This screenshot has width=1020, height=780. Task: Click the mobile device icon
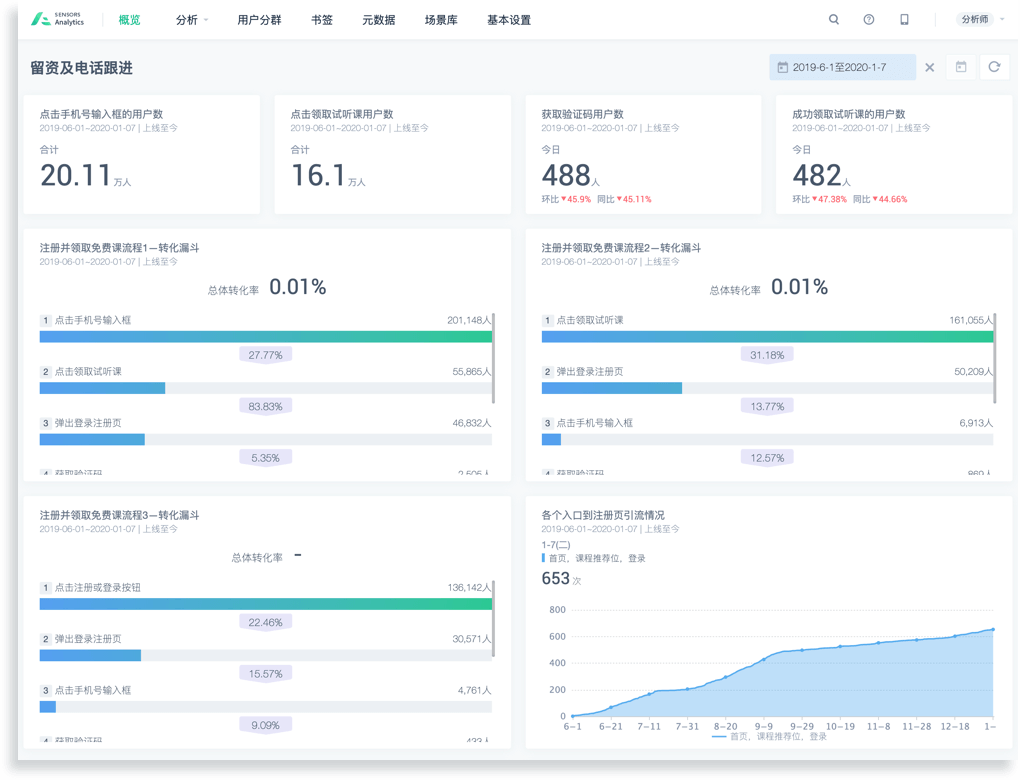tap(904, 20)
